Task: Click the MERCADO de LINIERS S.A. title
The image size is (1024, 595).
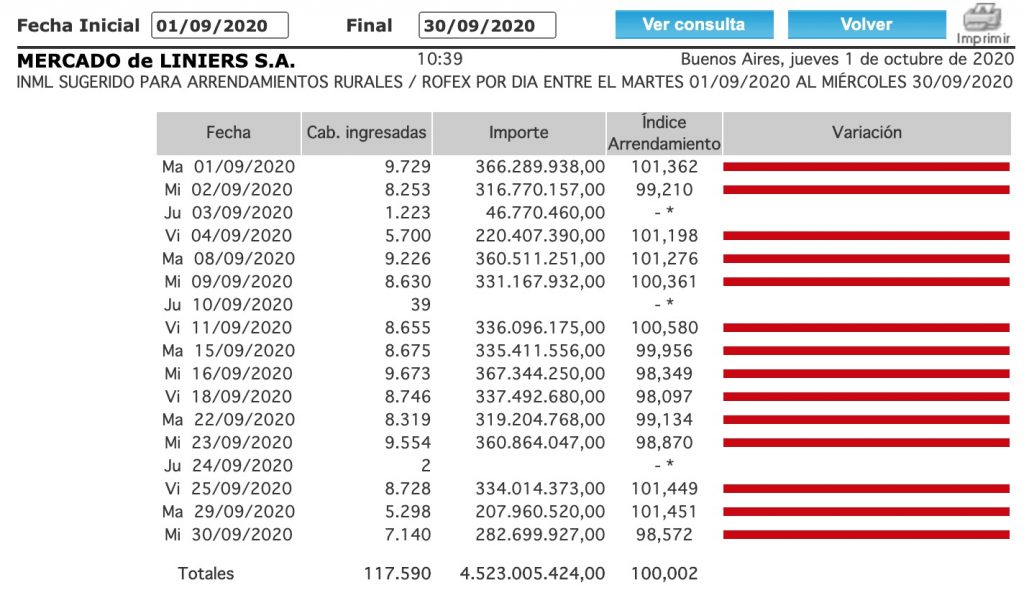Action: click(x=156, y=62)
